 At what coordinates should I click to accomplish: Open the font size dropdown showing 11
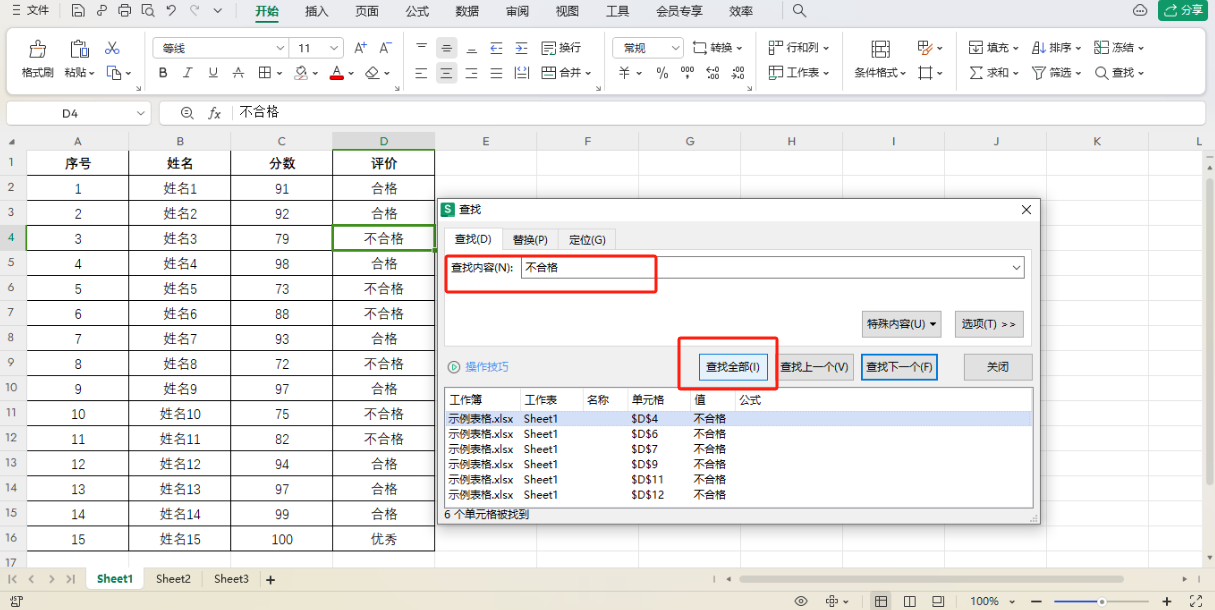coord(334,48)
